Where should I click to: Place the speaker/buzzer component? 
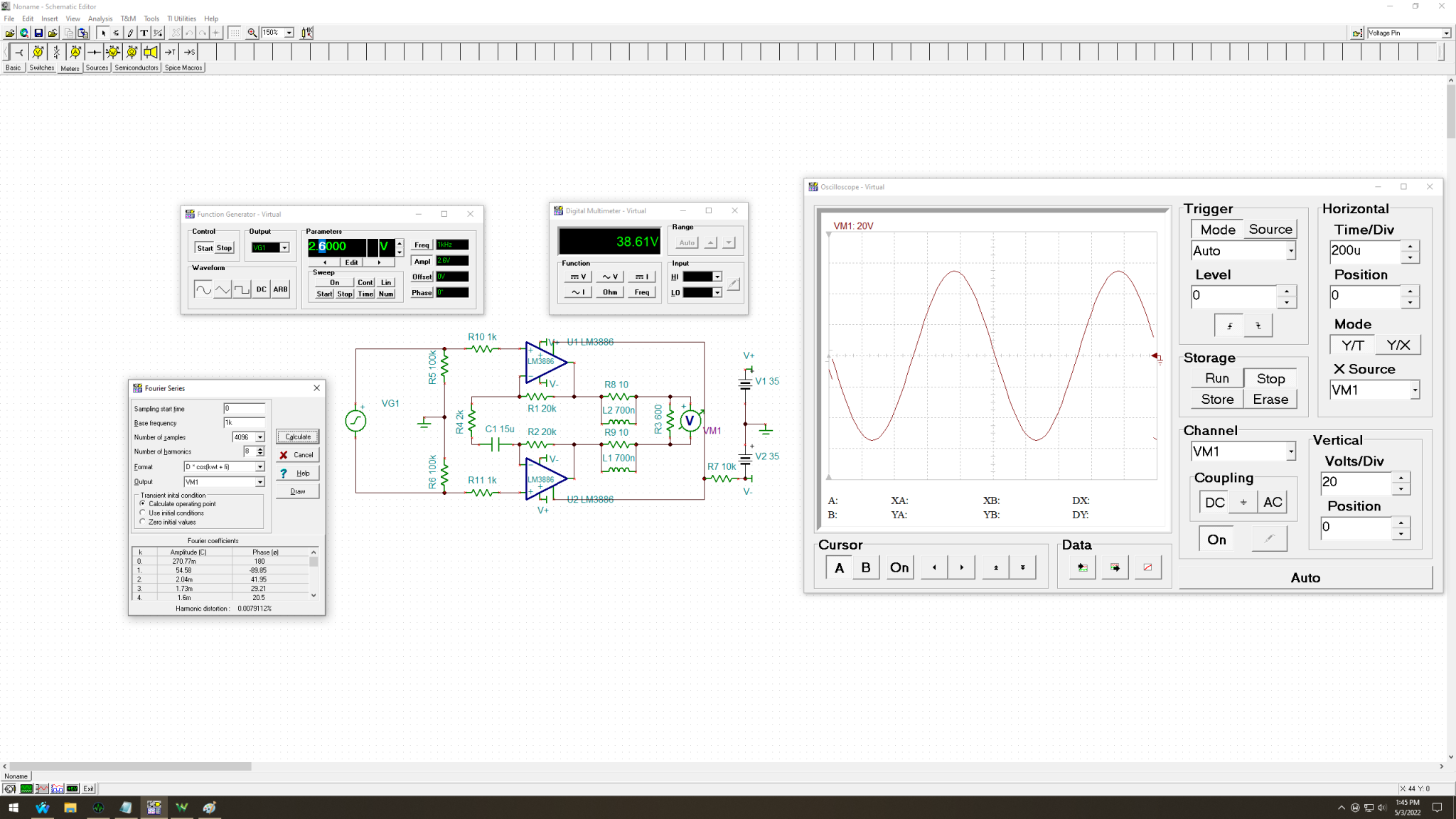tap(151, 52)
